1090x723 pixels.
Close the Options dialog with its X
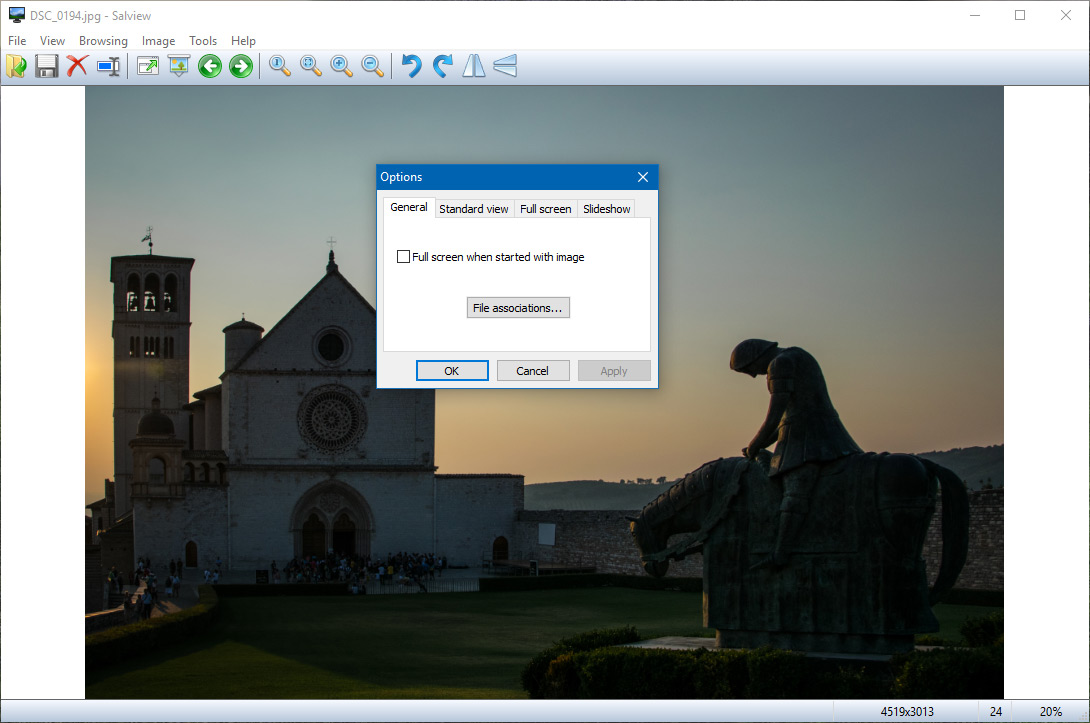(x=643, y=177)
